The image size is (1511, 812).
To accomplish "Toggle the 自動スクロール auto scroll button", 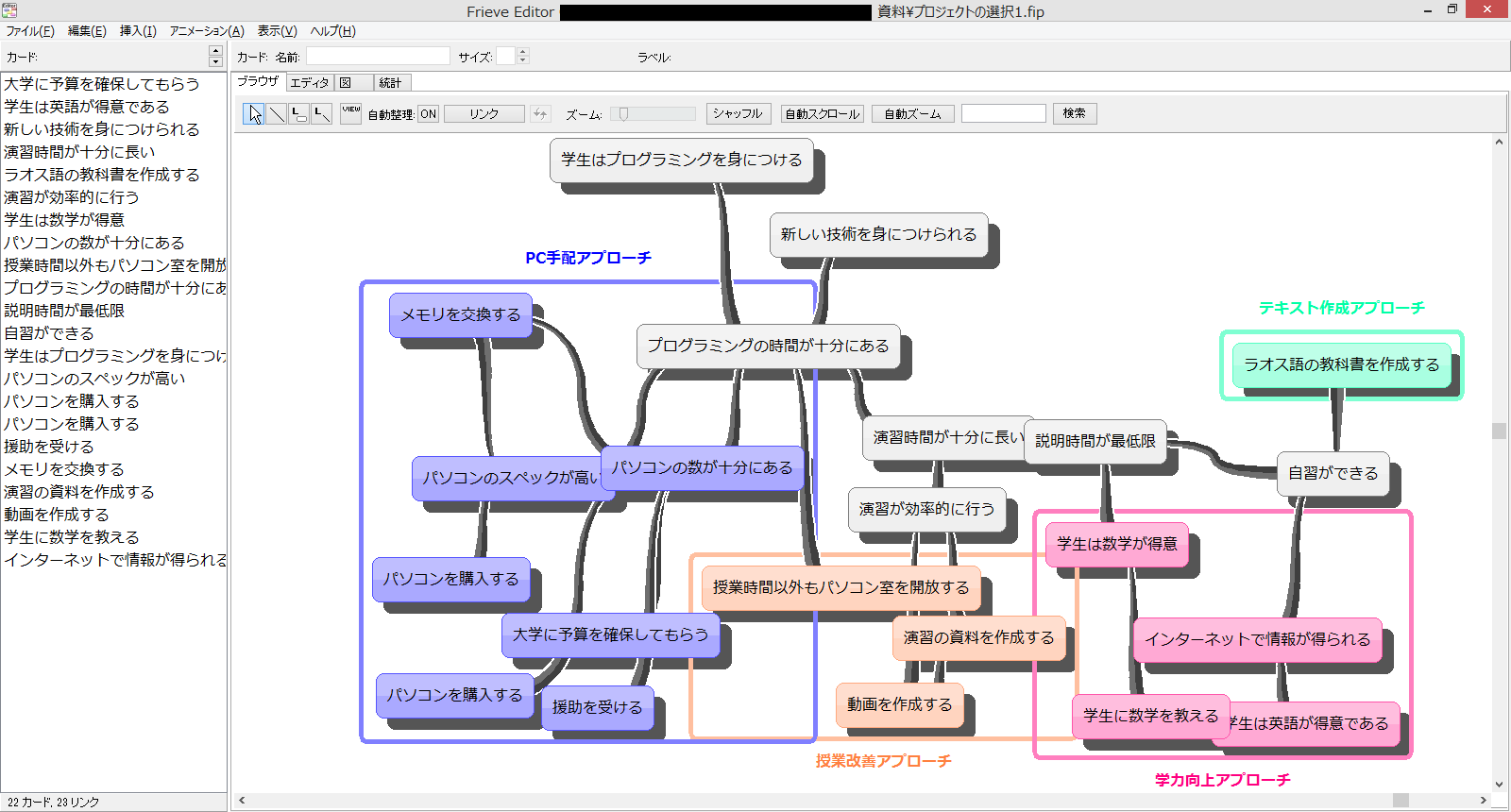I will click(823, 114).
